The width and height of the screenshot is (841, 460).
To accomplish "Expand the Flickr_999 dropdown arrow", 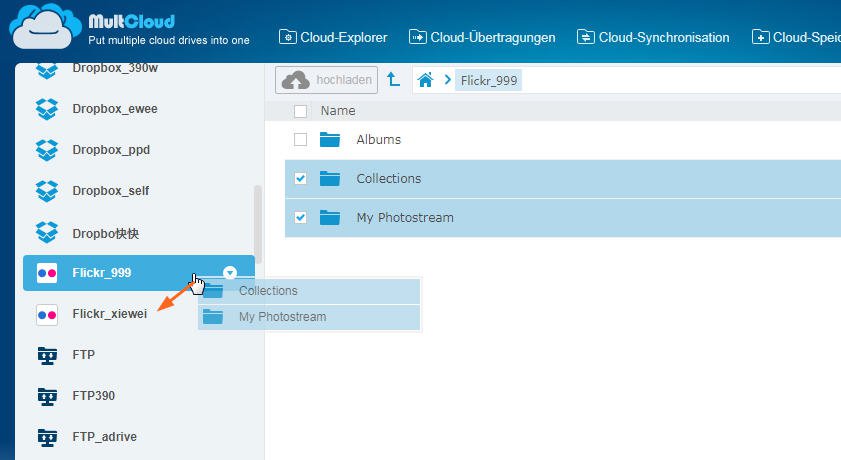I will (230, 272).
